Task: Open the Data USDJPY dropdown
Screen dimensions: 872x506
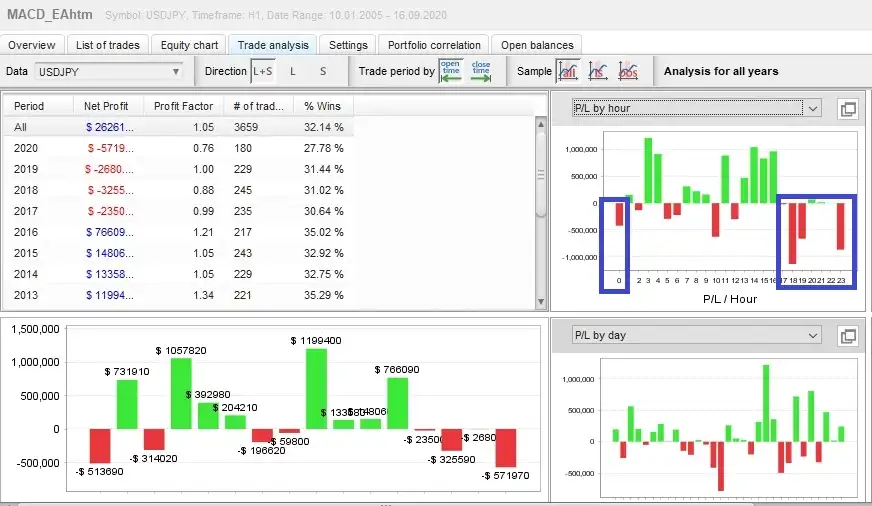Action: pos(109,72)
